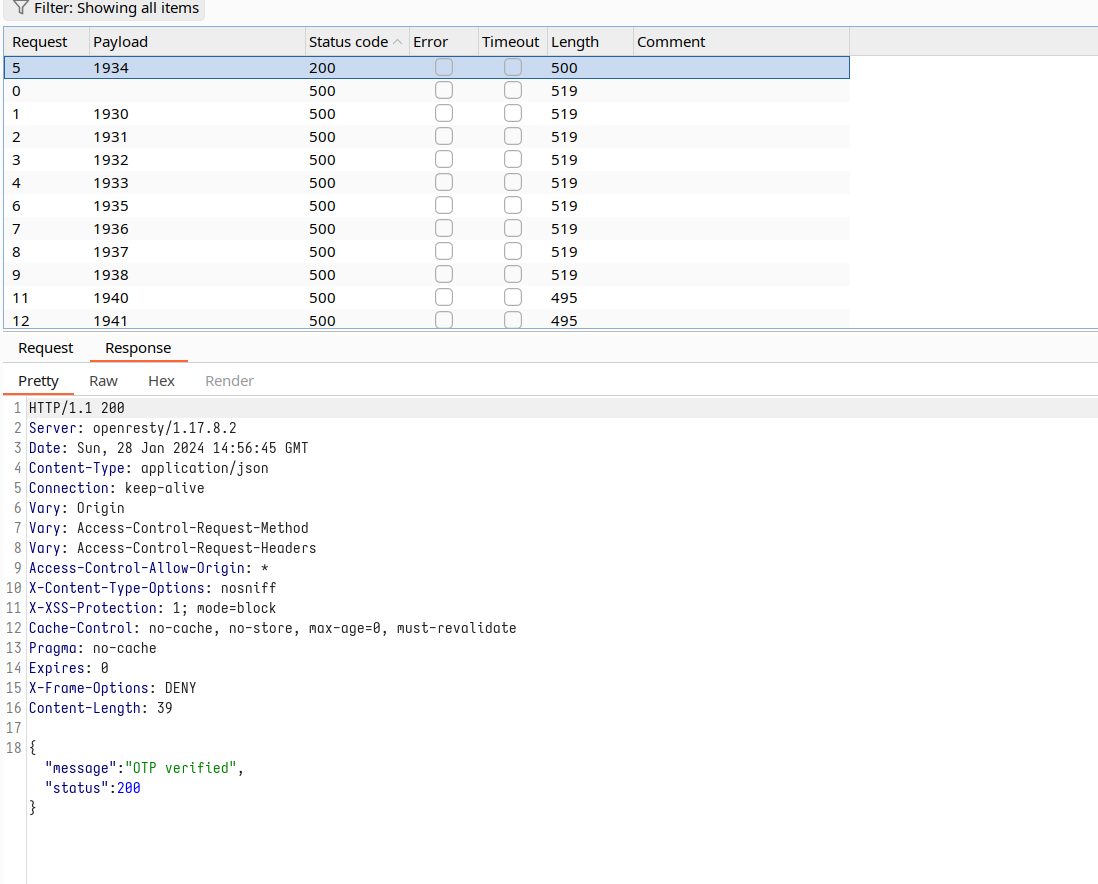Toggle Error checkbox for payload 1930
Viewport: 1098px width, 884px height.
[444, 114]
